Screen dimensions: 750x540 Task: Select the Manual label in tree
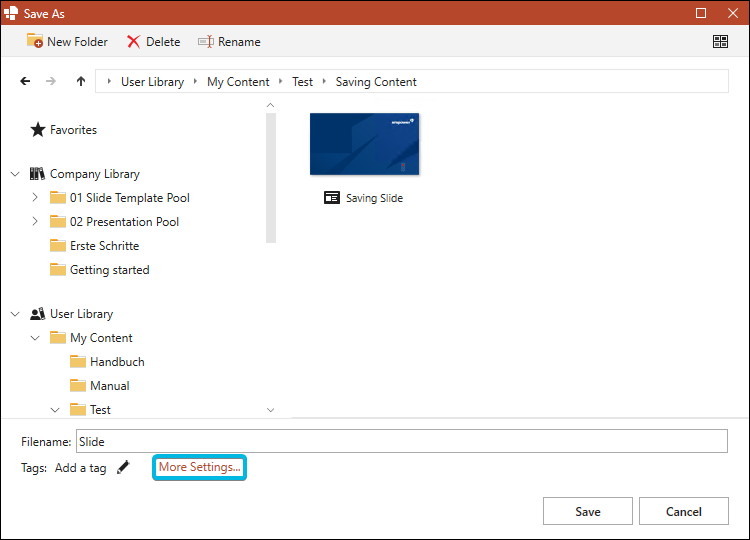(110, 386)
